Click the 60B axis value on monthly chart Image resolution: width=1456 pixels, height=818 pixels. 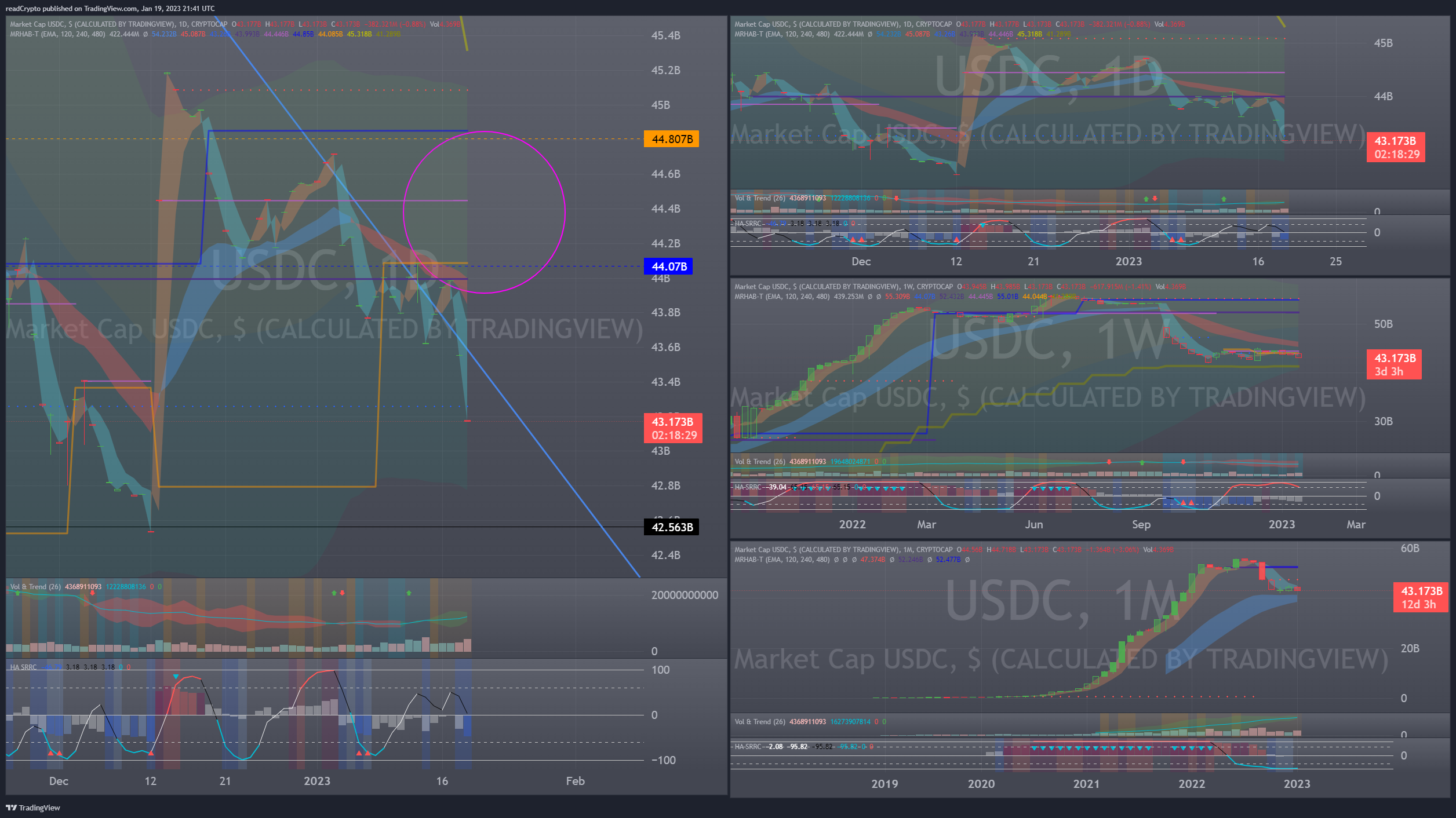tap(1410, 548)
